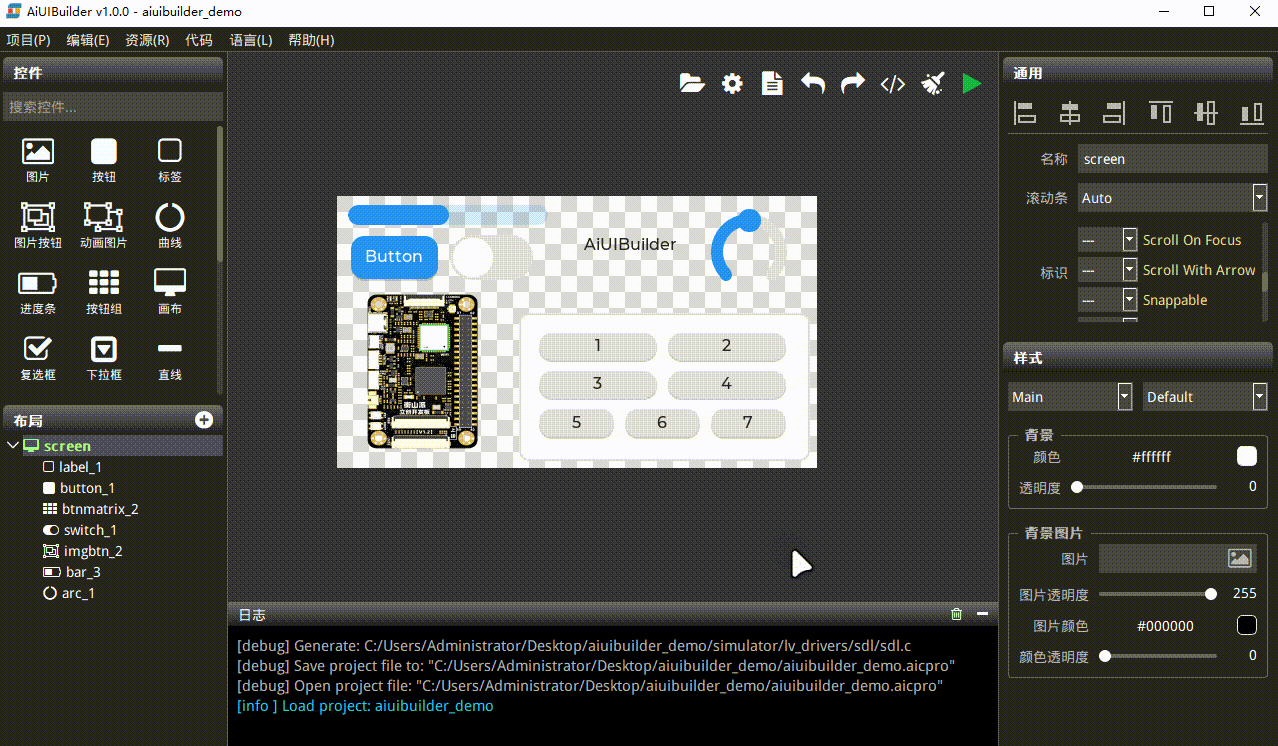Open the 资源(R) menu
This screenshot has height=746, width=1278.
(x=147, y=40)
